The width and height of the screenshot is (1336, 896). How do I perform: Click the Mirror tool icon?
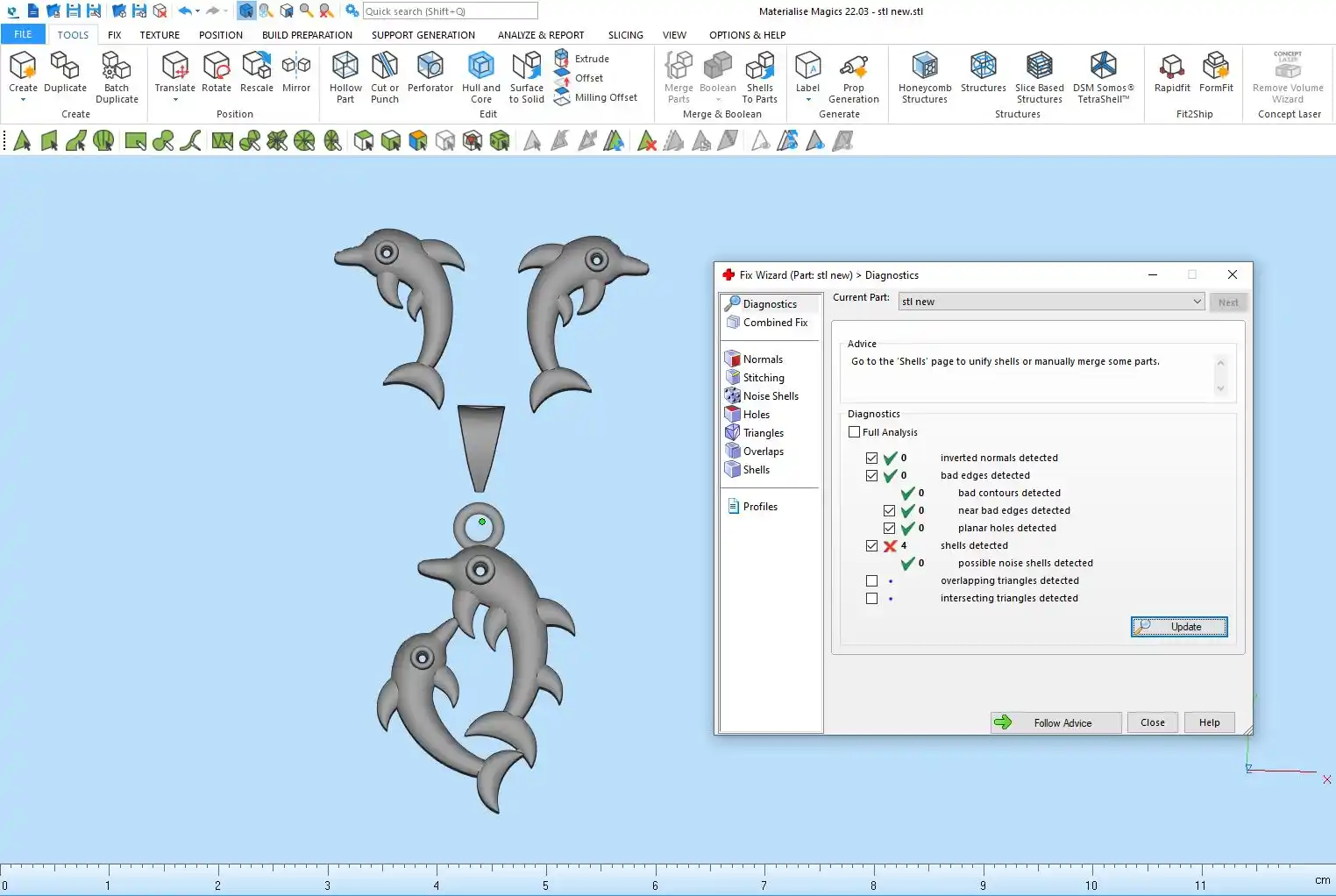296,67
